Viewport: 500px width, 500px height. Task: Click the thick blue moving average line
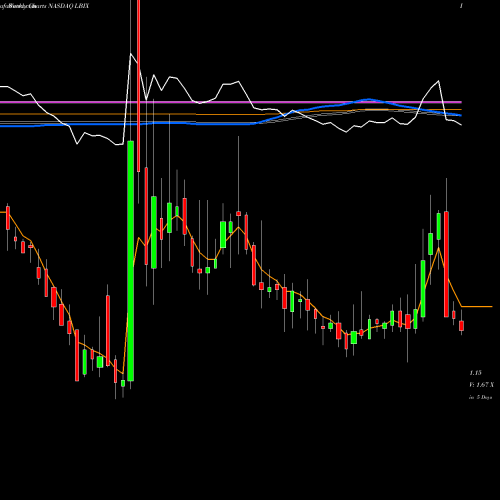(231, 124)
